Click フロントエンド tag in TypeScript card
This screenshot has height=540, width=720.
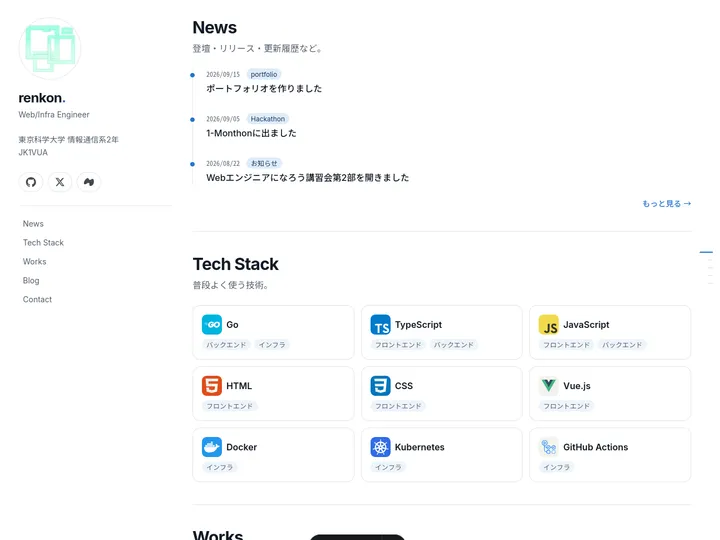[x=398, y=345]
